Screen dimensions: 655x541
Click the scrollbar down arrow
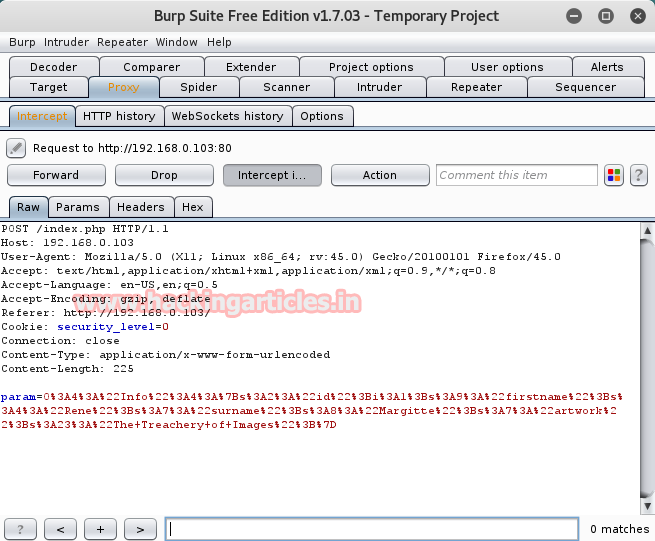[x=647, y=506]
